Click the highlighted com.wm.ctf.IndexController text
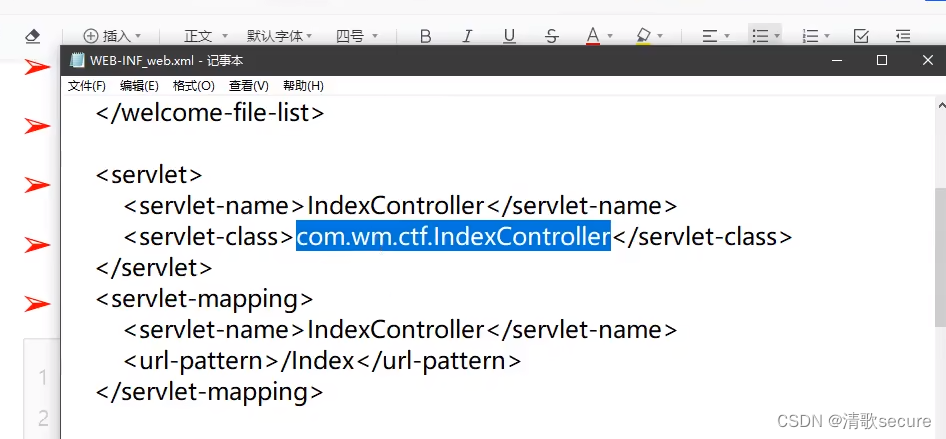The image size is (946, 439). point(454,237)
